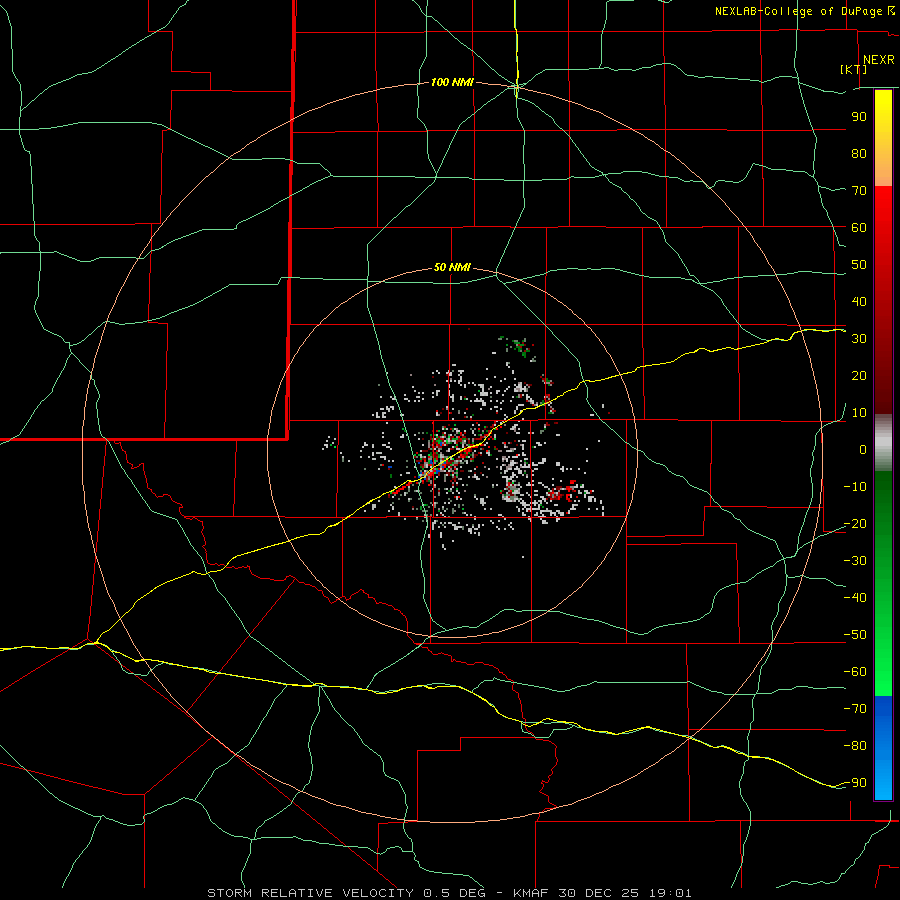Click the -50 value on the velocity scale

tap(855, 635)
